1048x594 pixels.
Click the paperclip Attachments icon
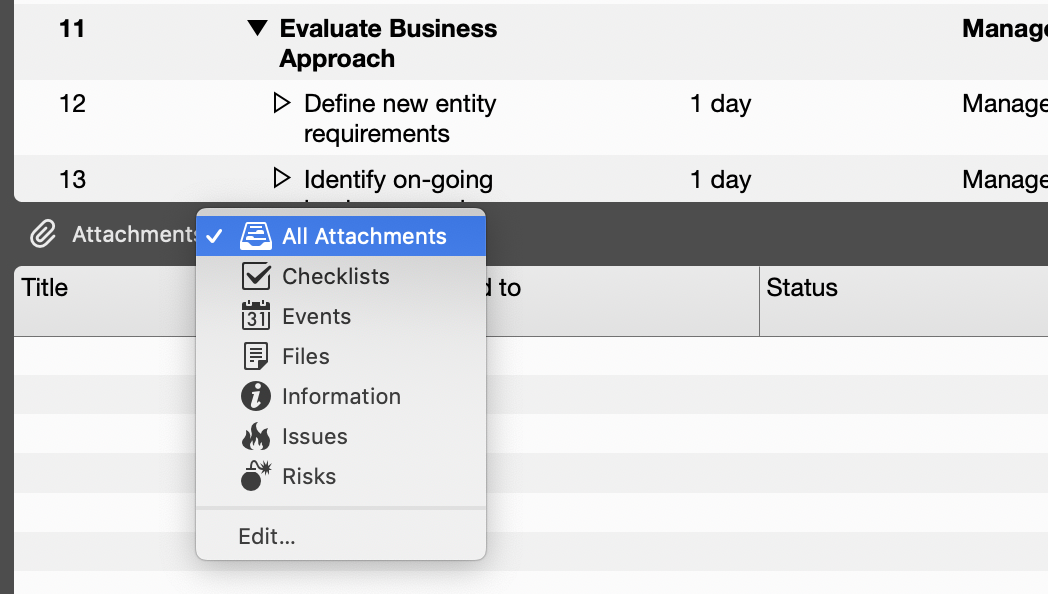[x=42, y=235]
